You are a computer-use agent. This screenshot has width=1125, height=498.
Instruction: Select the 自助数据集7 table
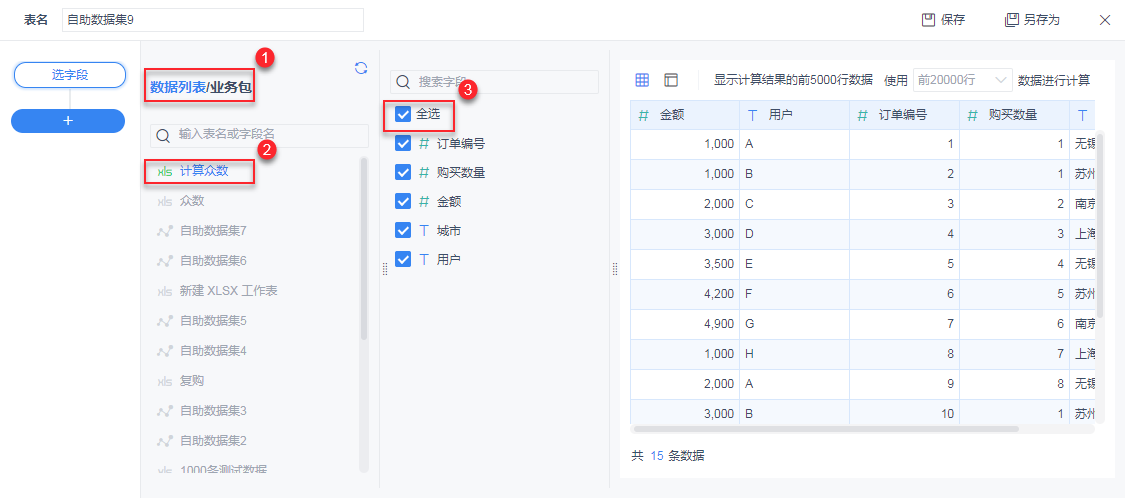click(212, 231)
